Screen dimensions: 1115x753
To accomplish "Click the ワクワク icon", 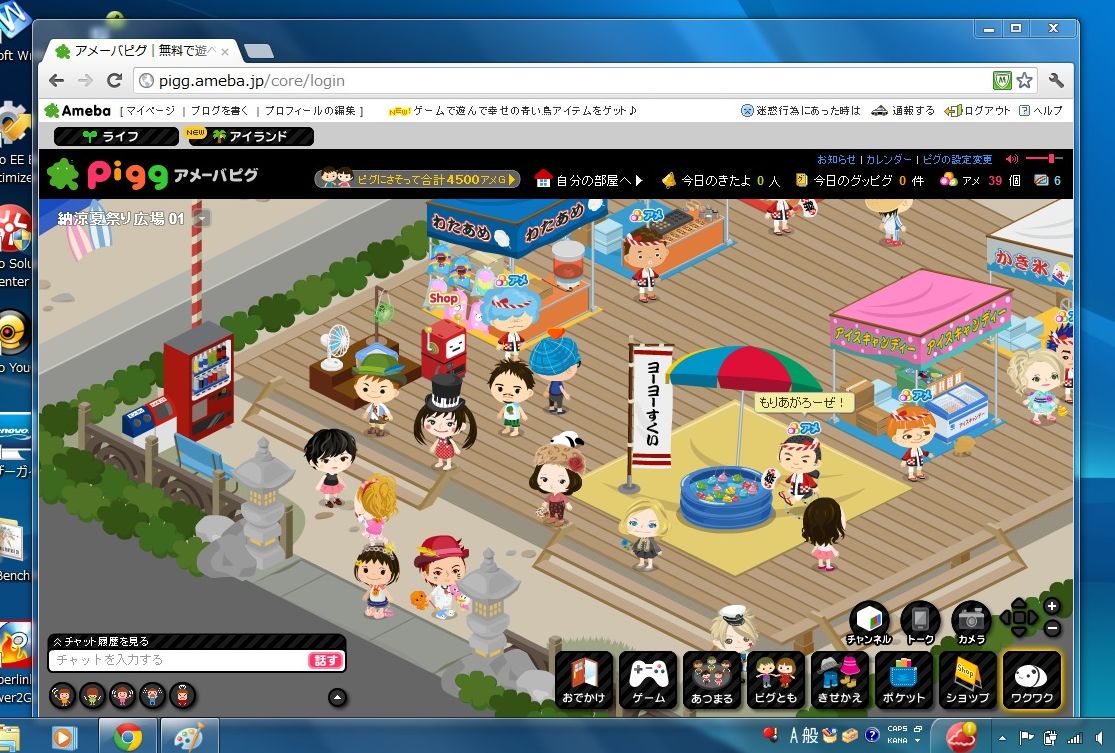I will click(1032, 680).
